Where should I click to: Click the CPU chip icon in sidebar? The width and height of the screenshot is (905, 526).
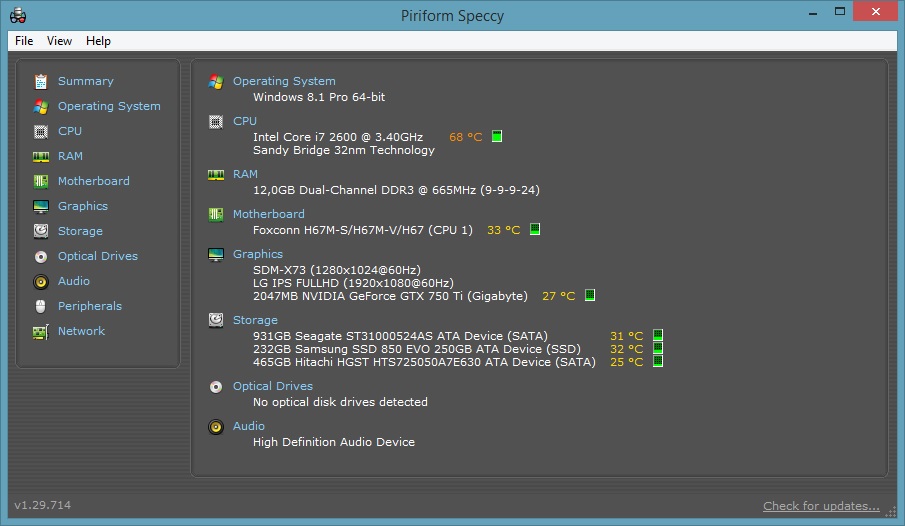pyautogui.click(x=40, y=132)
